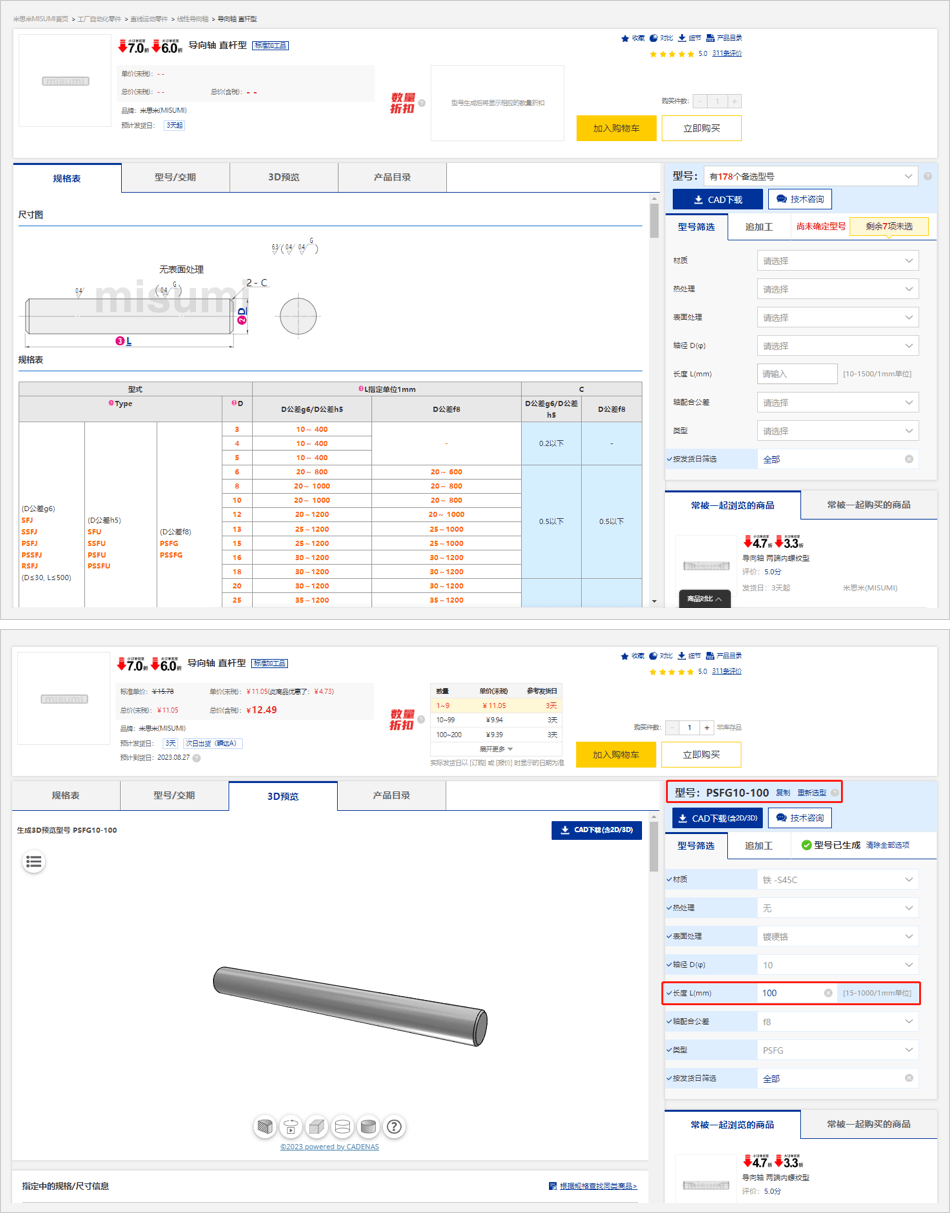Select the 剩余7项未选 tab

pos(889,227)
